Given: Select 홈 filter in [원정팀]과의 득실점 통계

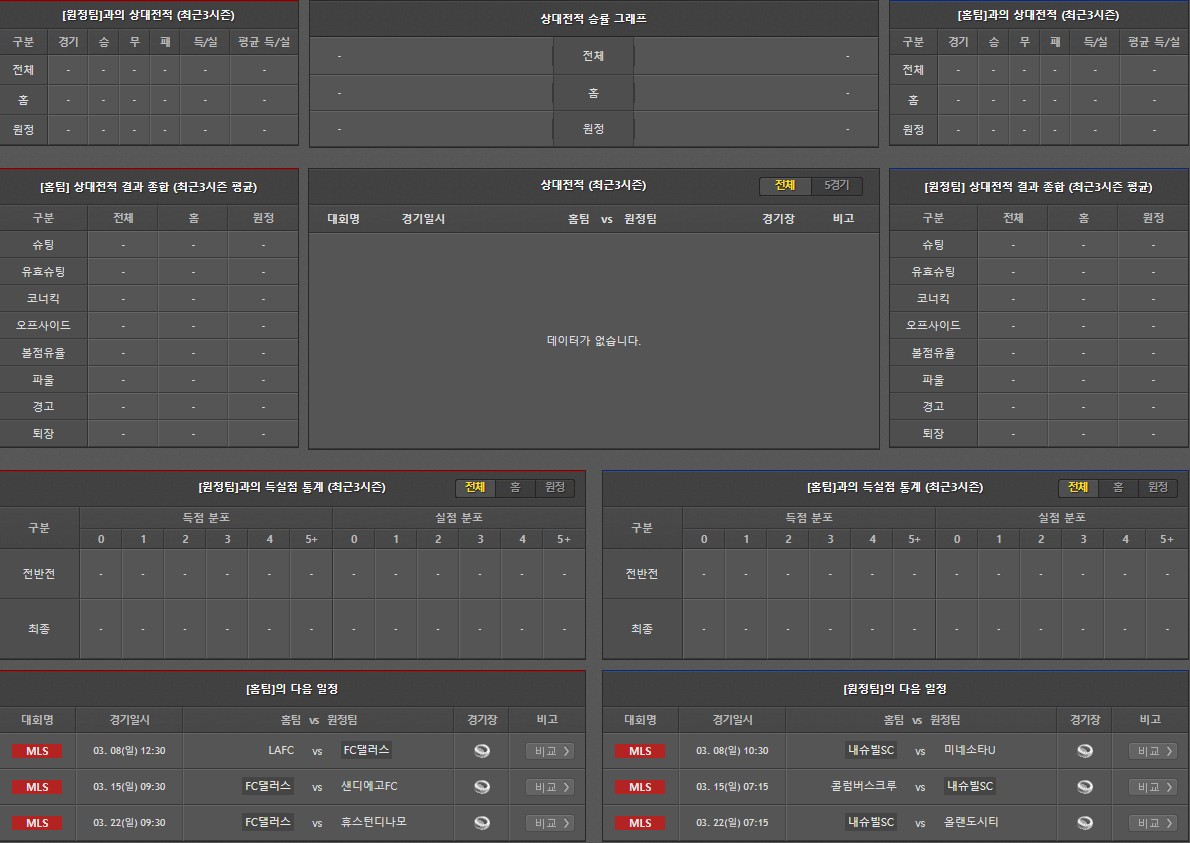Looking at the screenshot, I should [x=515, y=488].
